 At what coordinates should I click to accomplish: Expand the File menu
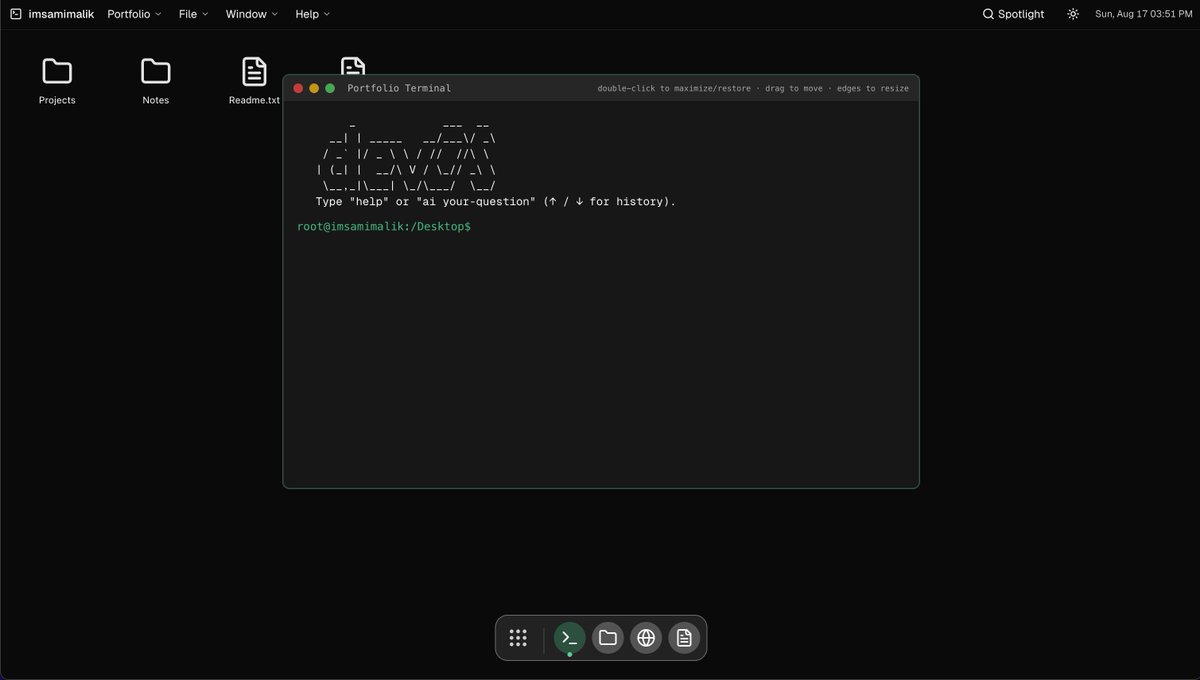point(194,14)
